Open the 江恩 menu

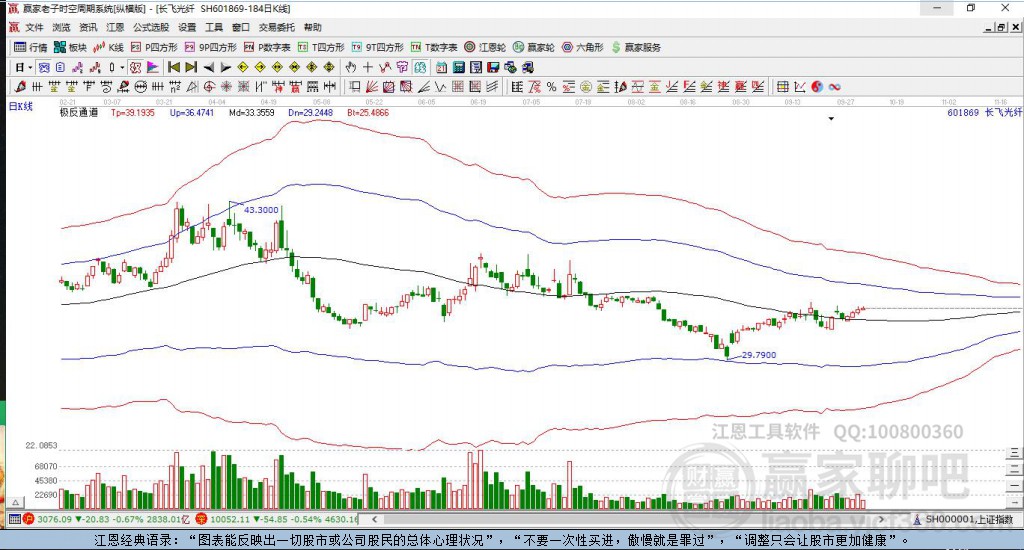point(115,27)
